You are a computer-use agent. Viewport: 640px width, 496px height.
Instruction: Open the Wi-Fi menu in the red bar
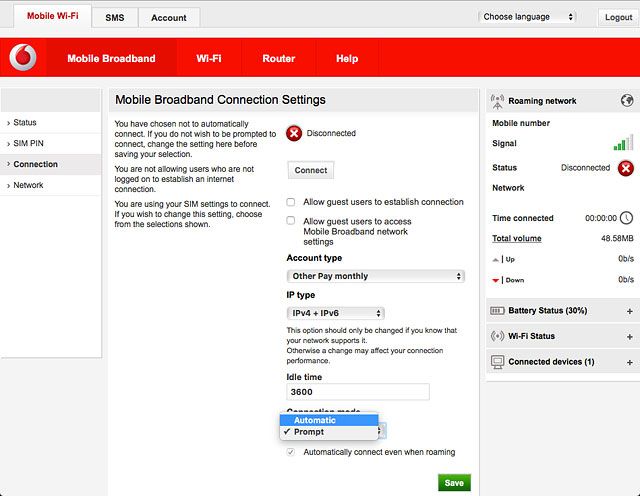pos(209,58)
